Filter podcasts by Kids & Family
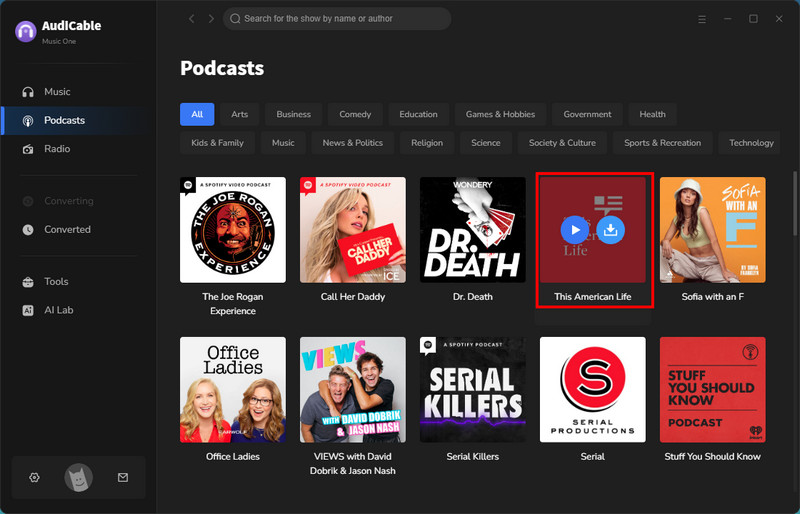Screen dimensions: 800x514 217,143
